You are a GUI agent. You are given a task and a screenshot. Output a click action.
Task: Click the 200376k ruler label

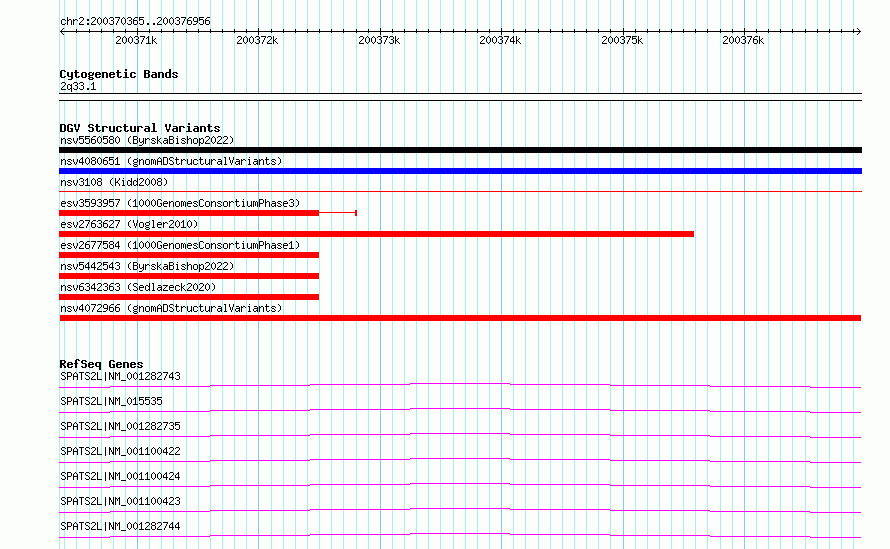(743, 40)
